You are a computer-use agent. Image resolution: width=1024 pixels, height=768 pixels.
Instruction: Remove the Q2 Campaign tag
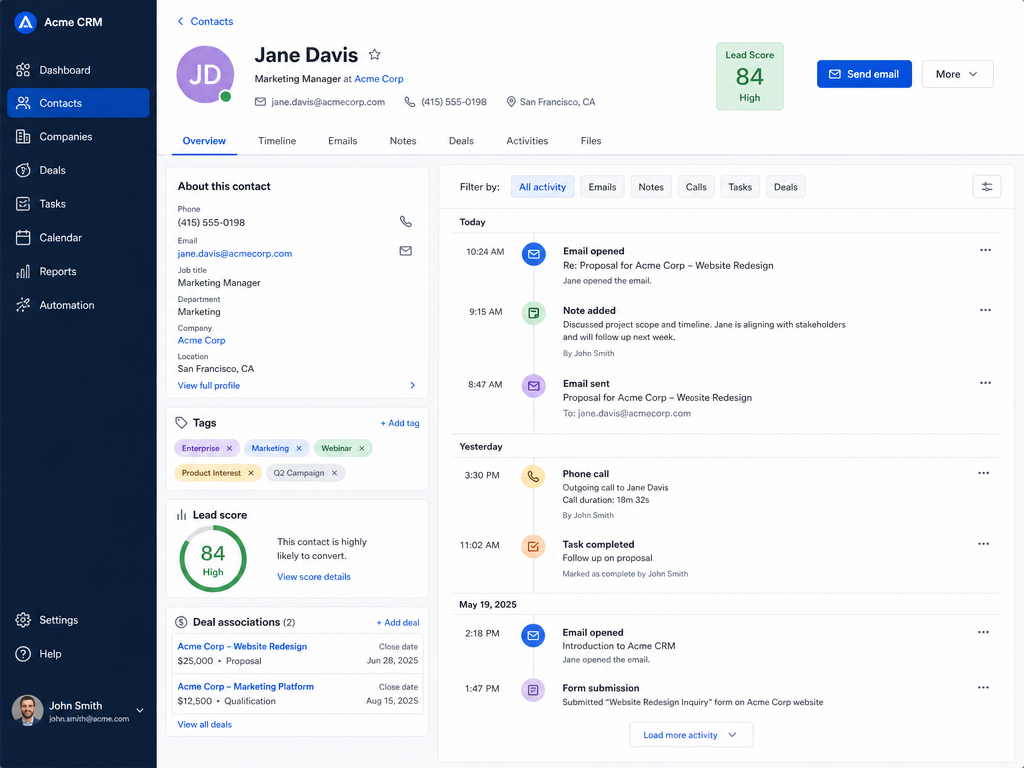click(x=334, y=473)
